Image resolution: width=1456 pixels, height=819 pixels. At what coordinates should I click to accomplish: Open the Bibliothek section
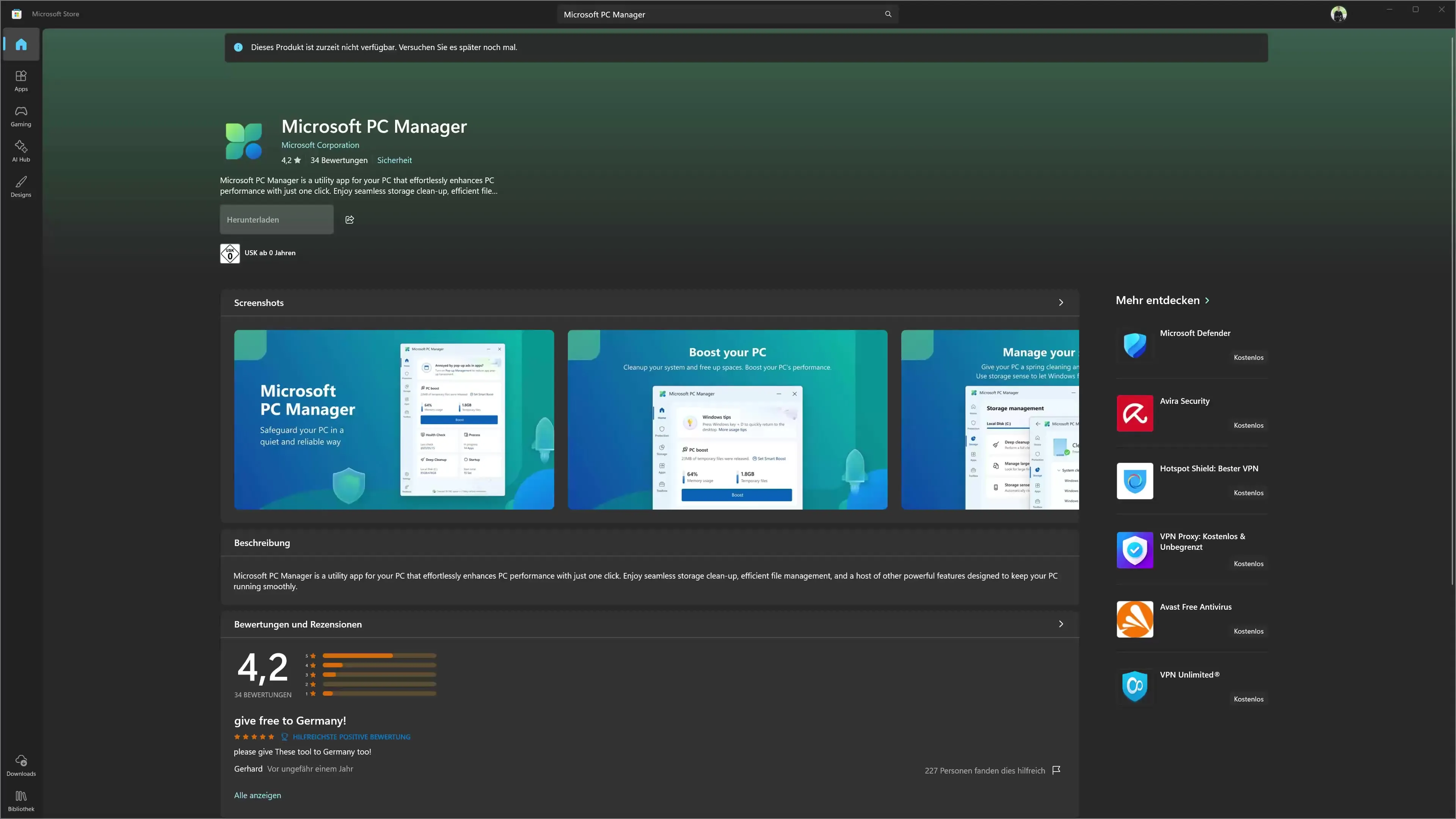tap(20, 800)
